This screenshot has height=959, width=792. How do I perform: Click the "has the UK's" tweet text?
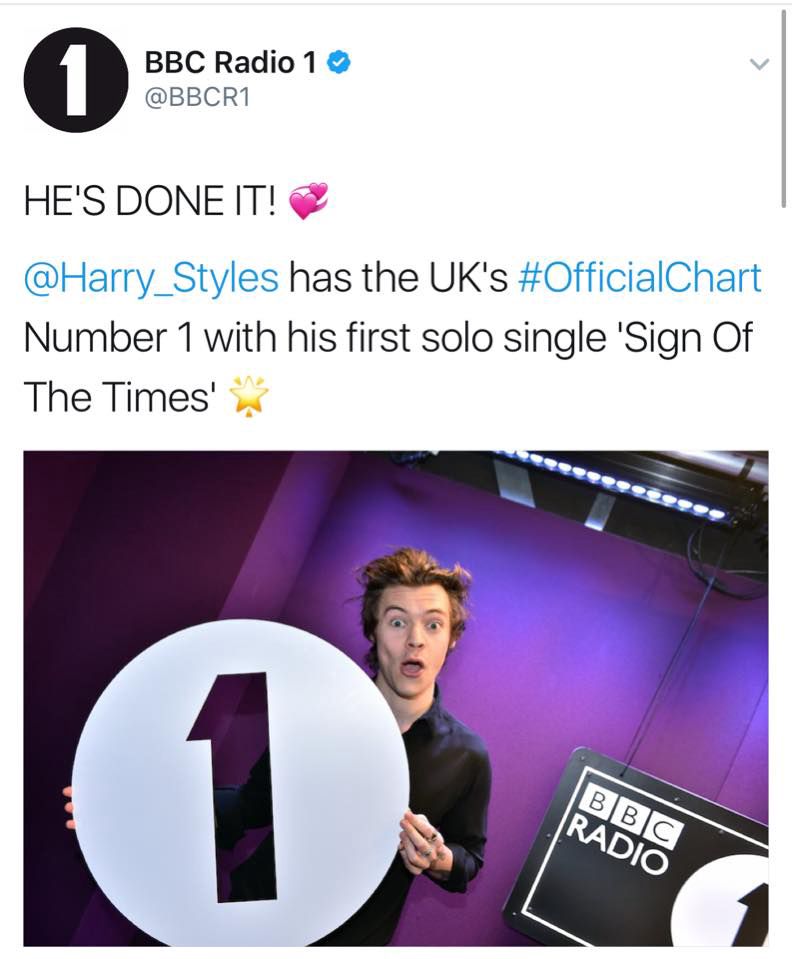pos(398,278)
